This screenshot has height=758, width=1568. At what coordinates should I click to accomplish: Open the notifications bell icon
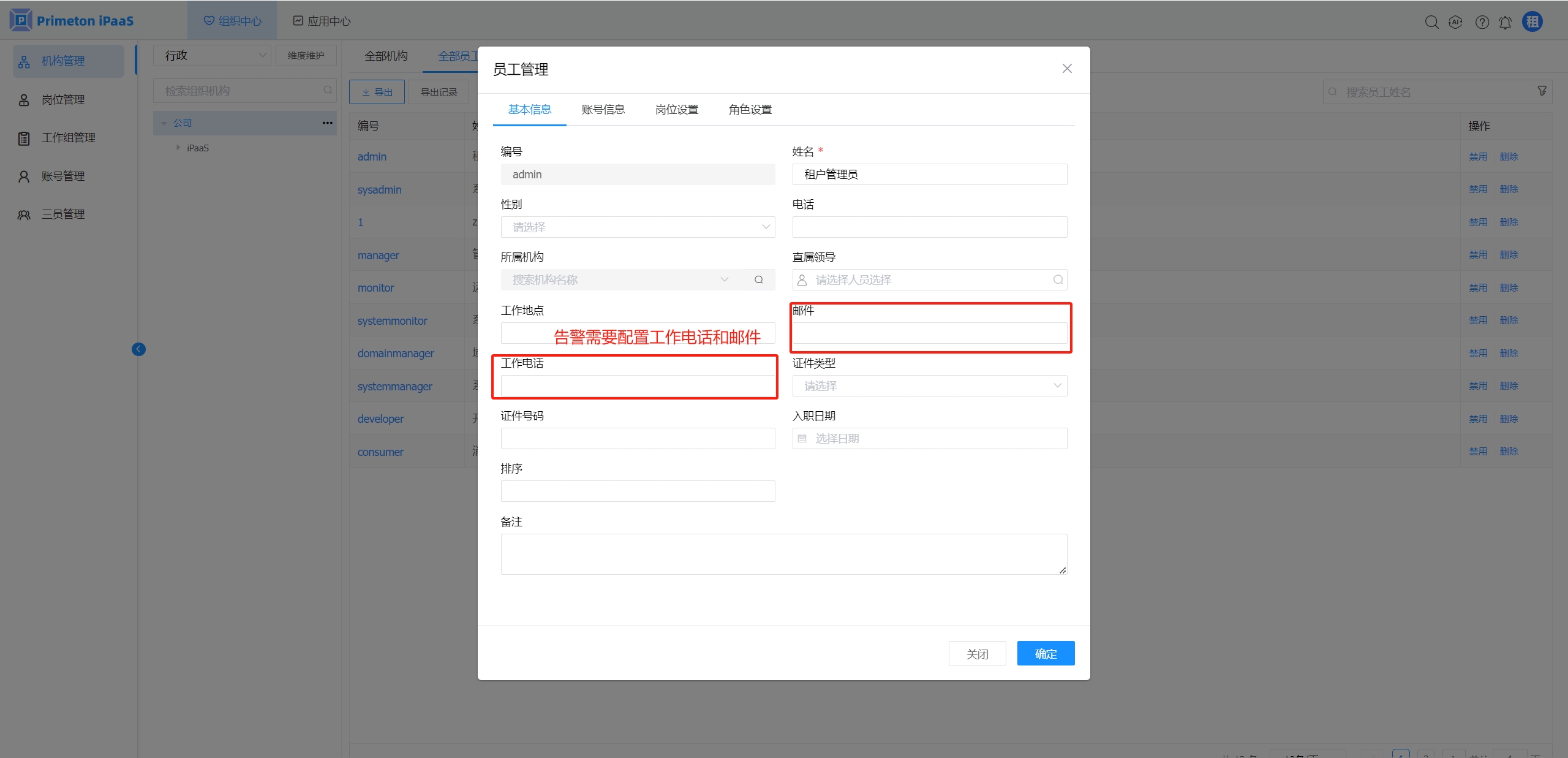point(1505,23)
